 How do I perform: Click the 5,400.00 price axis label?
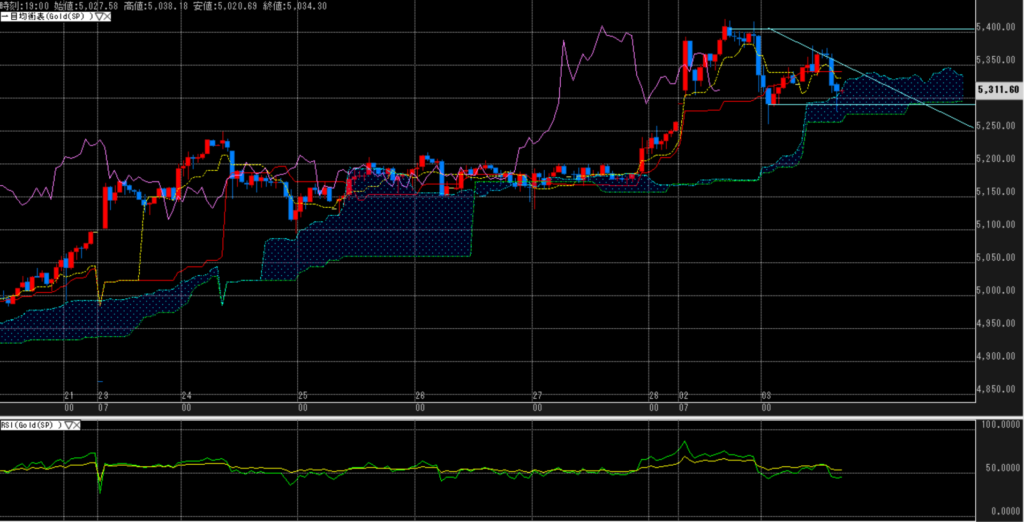click(998, 27)
